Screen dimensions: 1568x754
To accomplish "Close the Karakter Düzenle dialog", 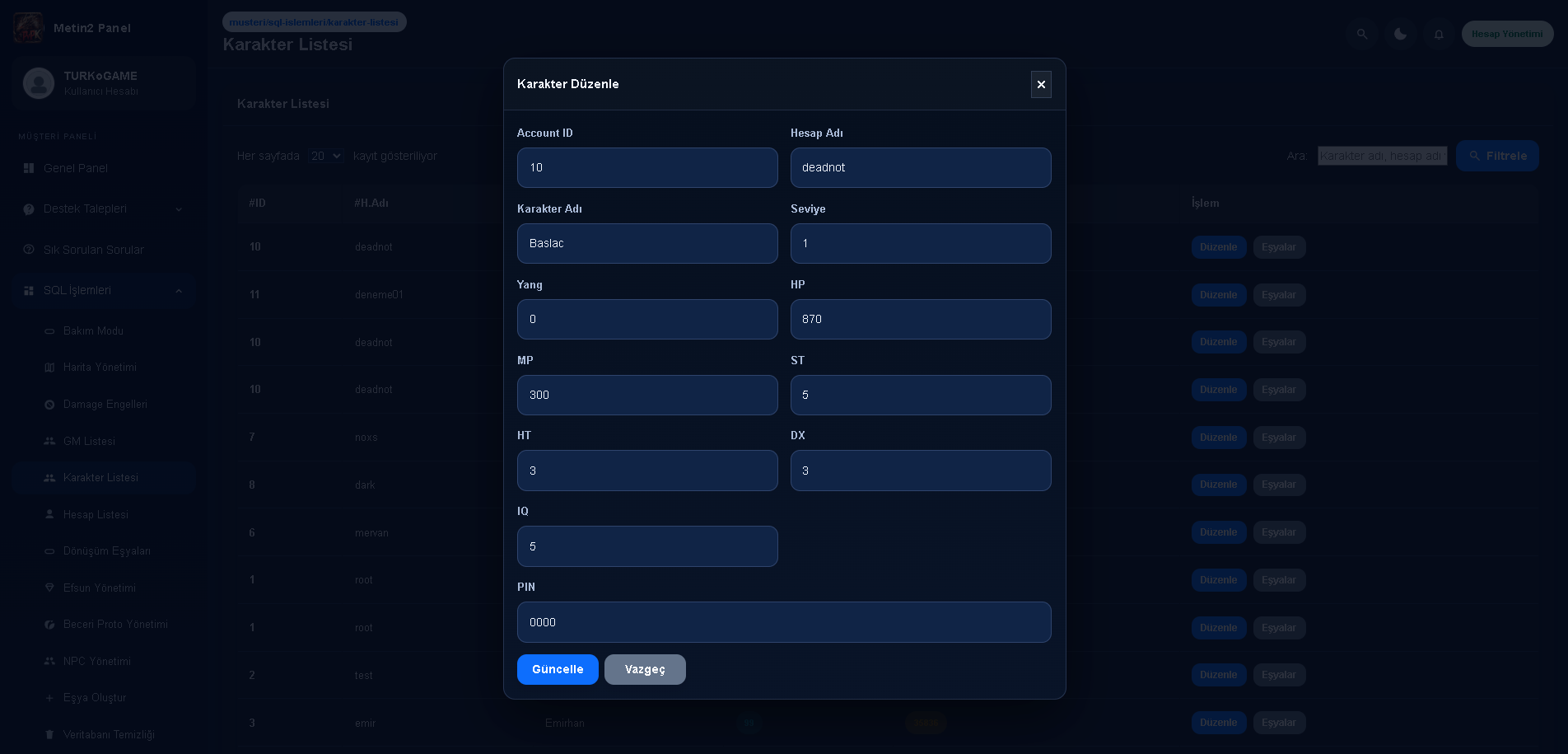I will point(1041,84).
